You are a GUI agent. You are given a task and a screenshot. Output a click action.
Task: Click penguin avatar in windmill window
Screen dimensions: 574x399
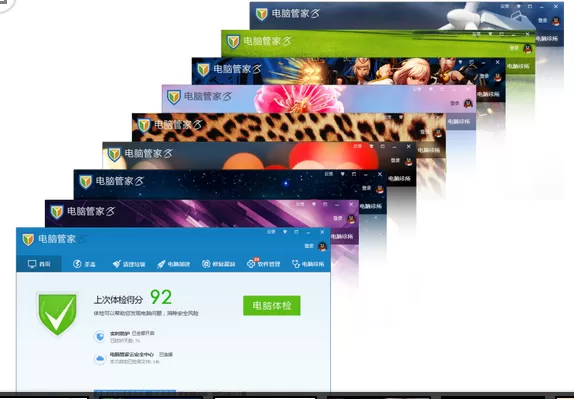[x=556, y=21]
